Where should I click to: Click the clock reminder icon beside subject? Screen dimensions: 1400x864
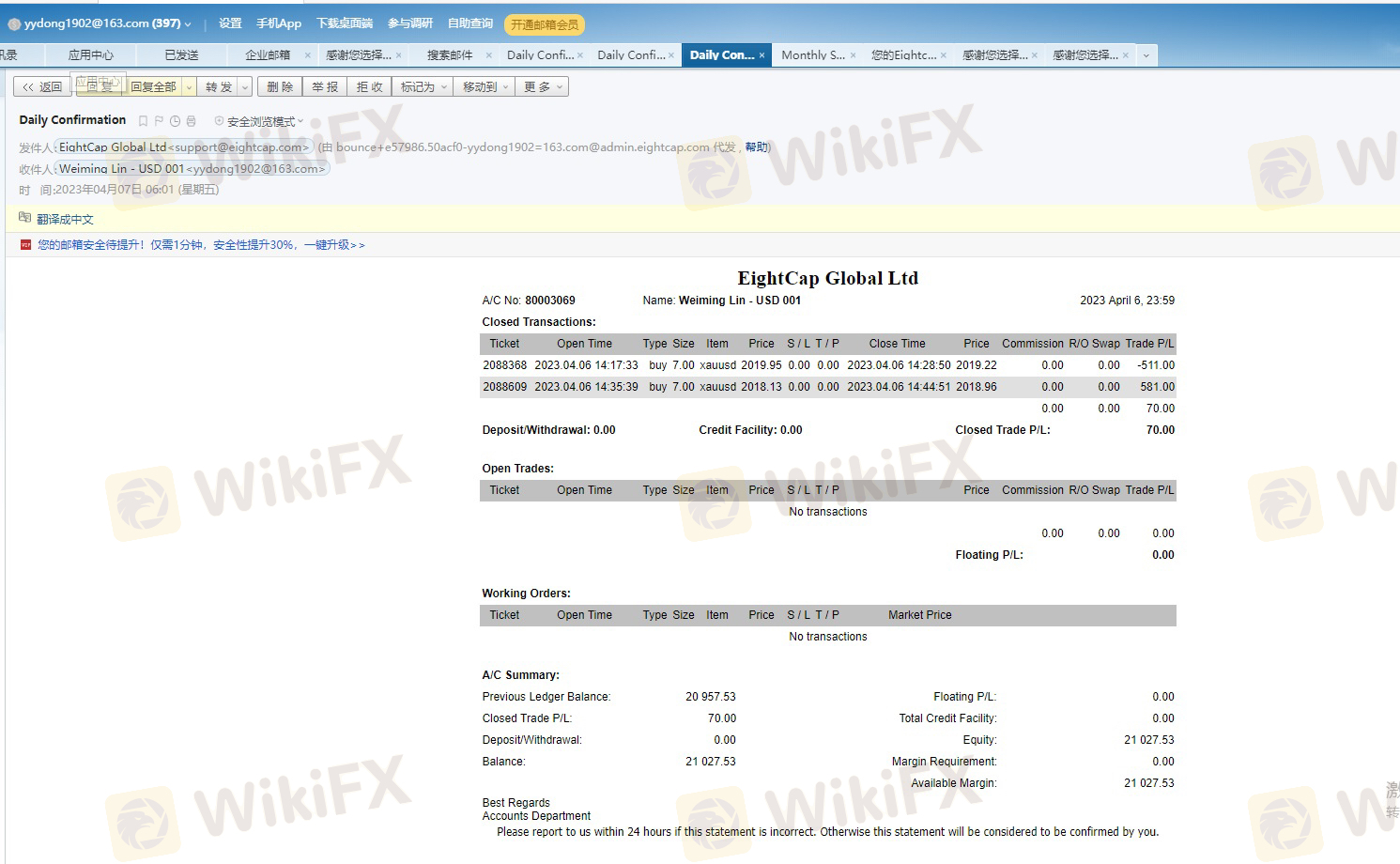175,121
